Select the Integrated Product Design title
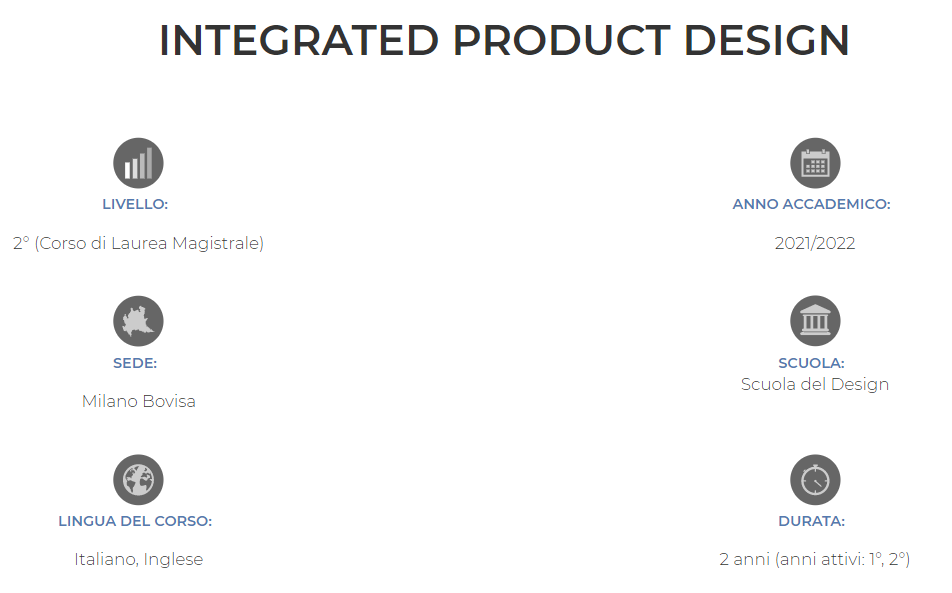 [504, 41]
